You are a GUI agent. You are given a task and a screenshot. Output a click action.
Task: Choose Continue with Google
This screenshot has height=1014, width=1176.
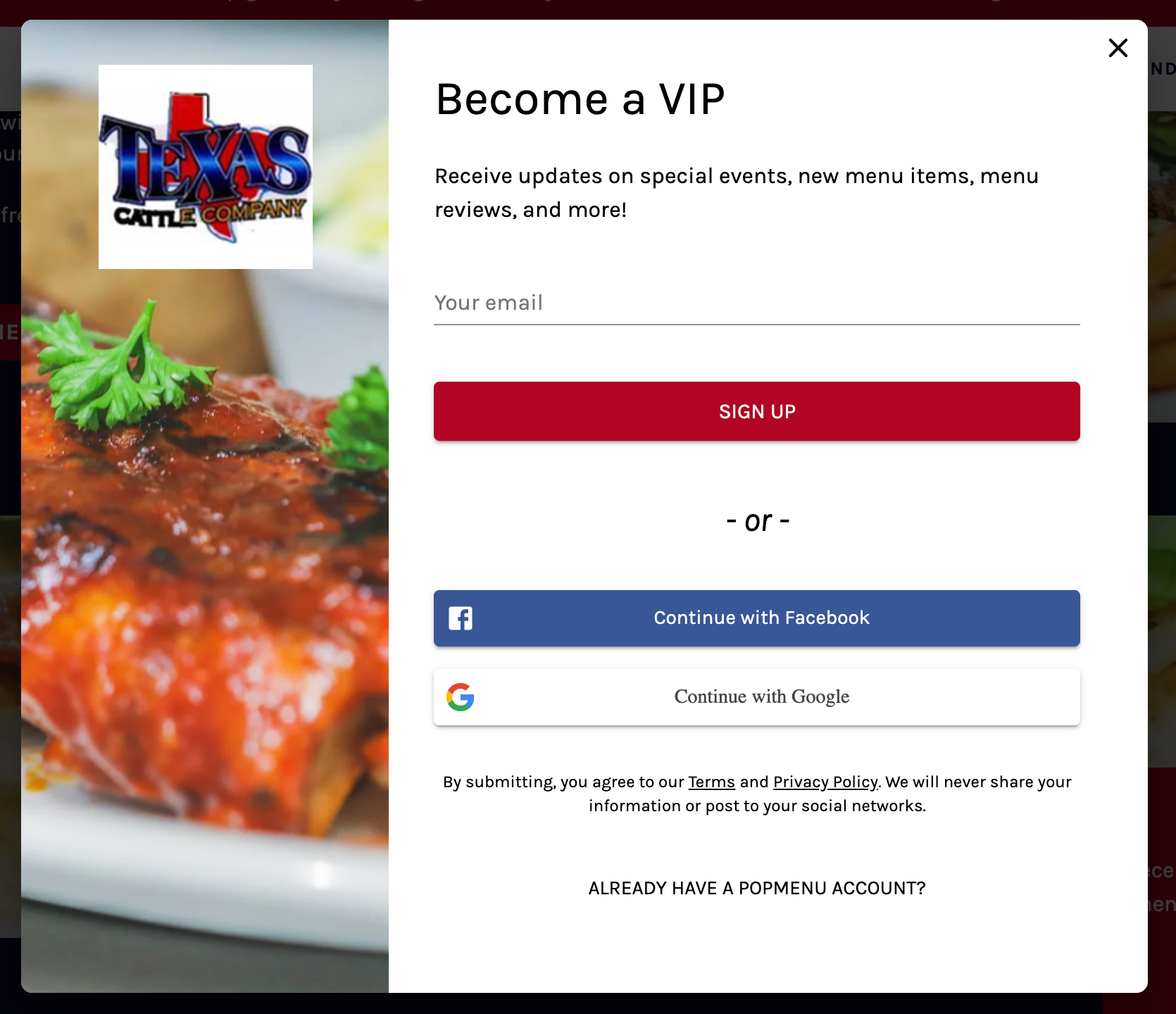pyautogui.click(x=757, y=697)
